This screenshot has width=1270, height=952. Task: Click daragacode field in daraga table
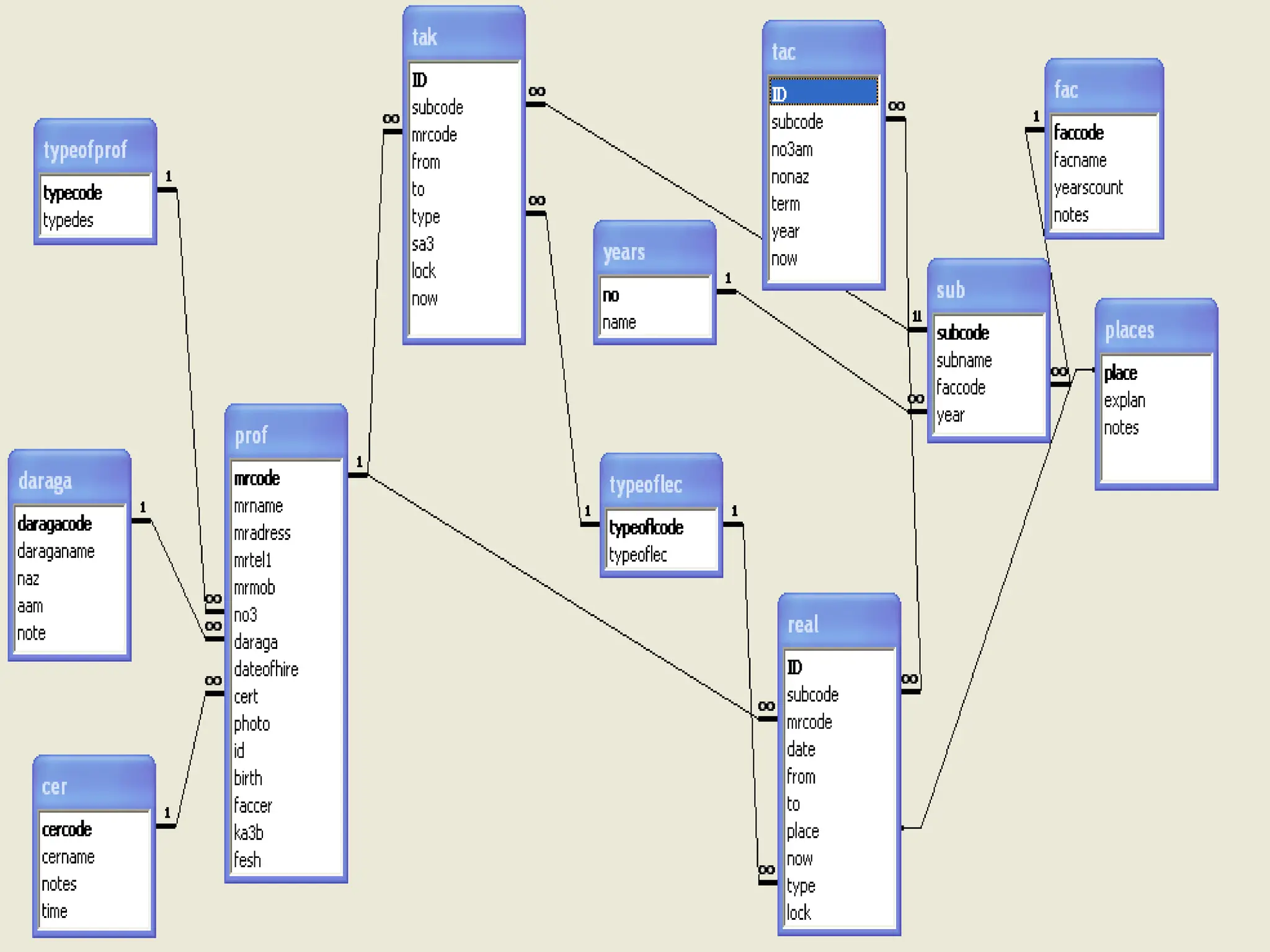click(x=55, y=524)
